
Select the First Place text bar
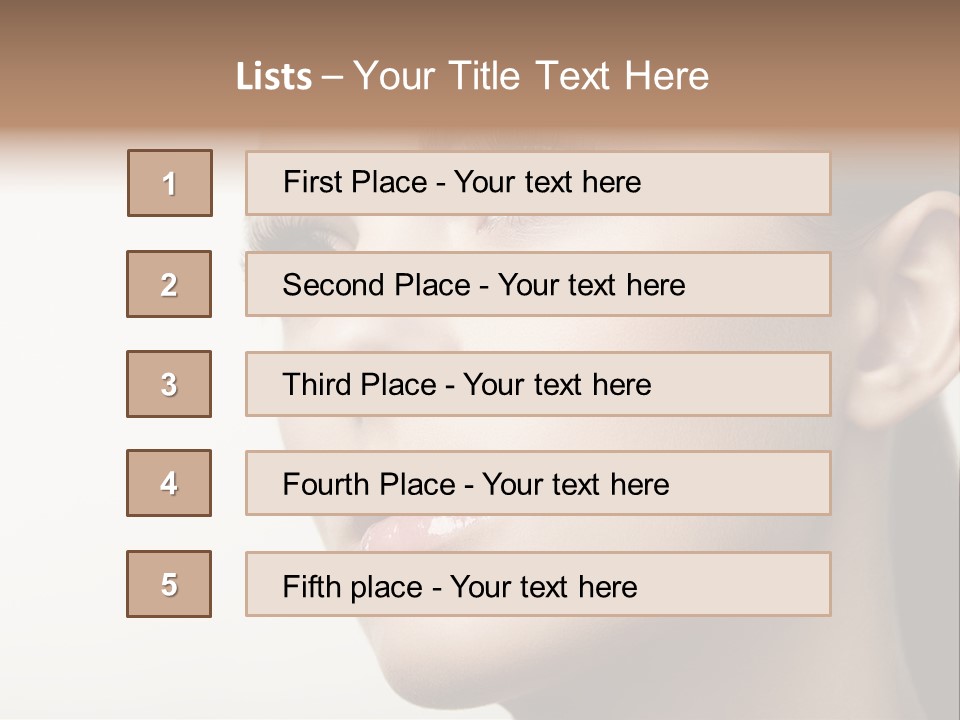538,183
